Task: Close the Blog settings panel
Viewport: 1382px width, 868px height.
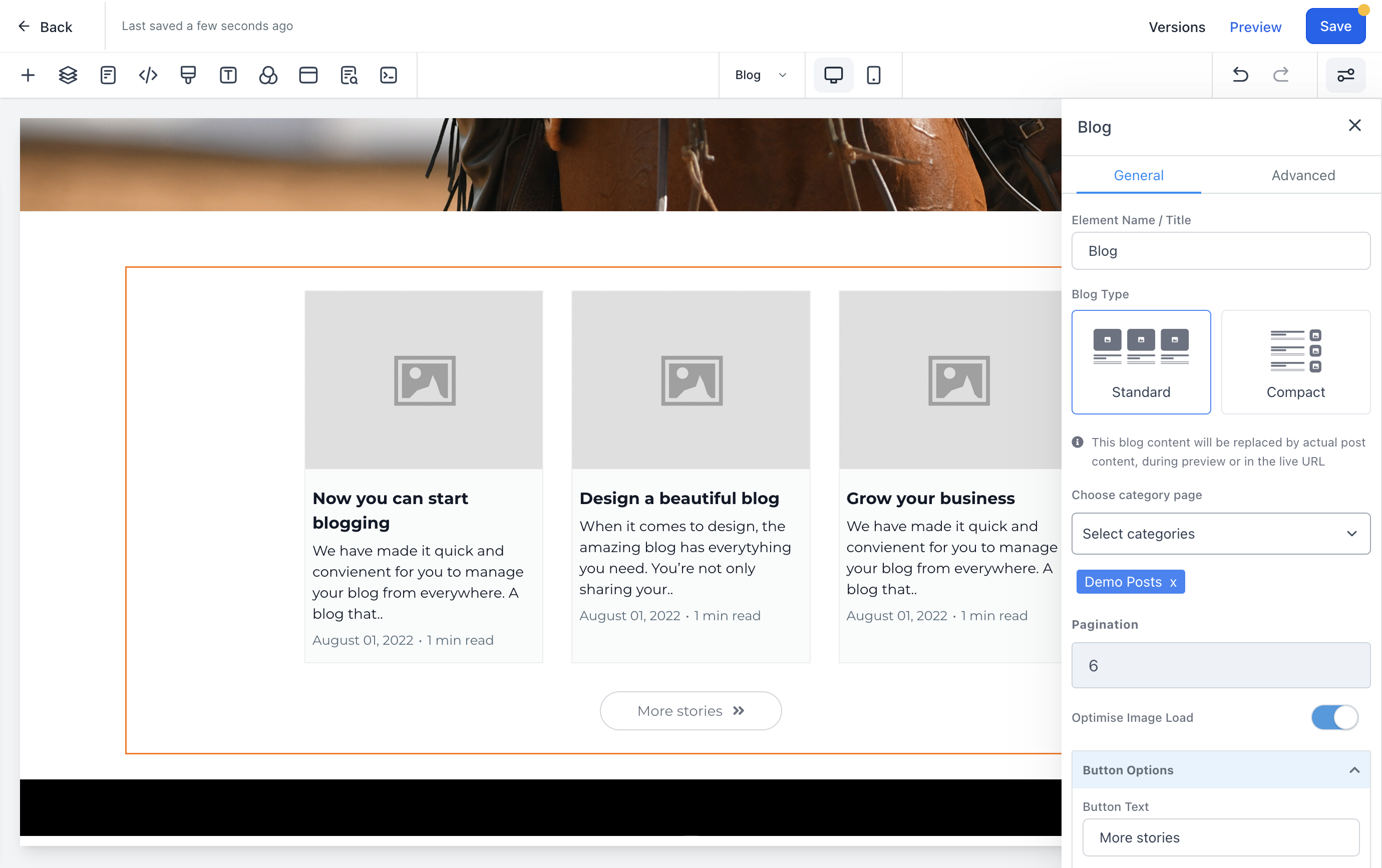Action: coord(1354,126)
